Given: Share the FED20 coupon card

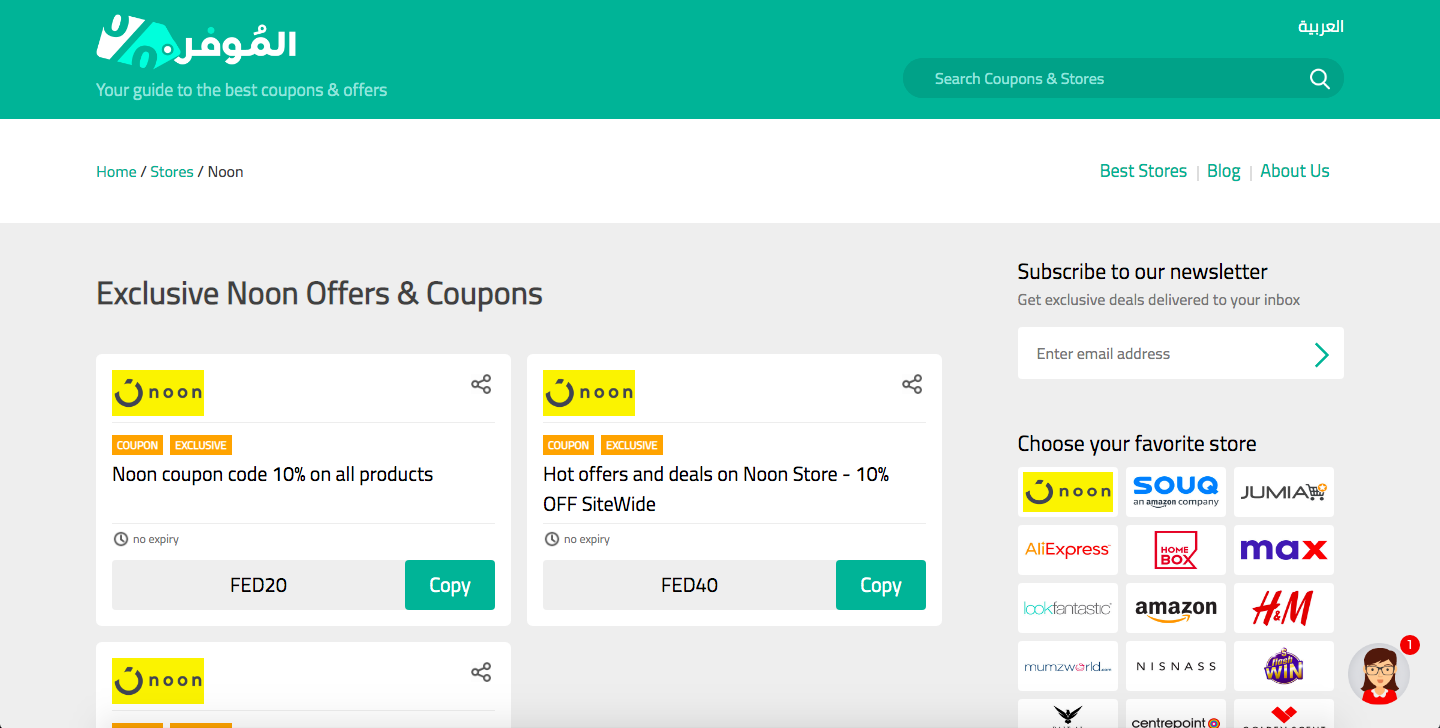Looking at the screenshot, I should coord(481,384).
